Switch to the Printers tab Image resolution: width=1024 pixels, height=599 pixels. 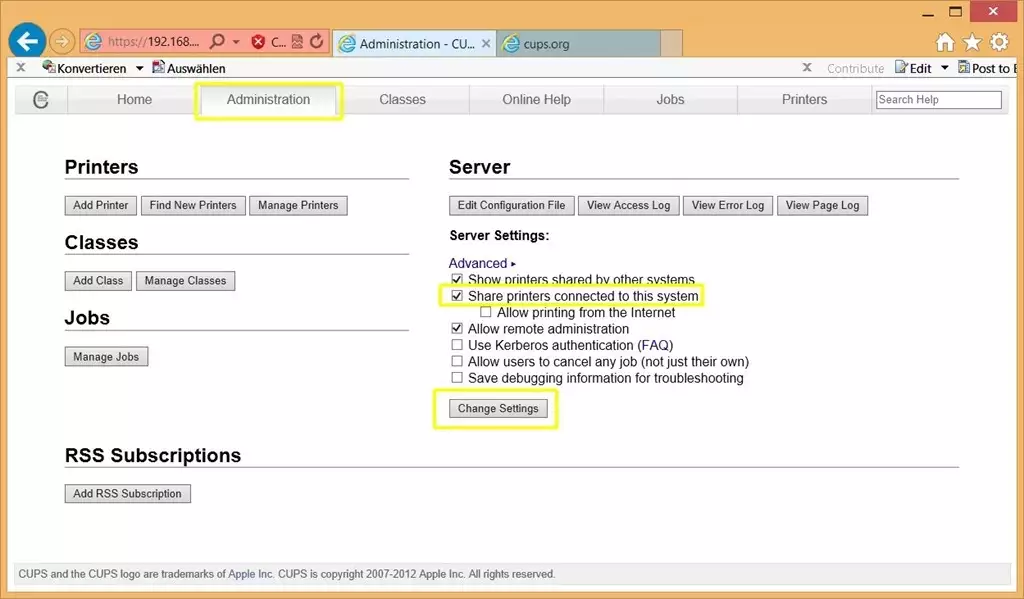(804, 100)
